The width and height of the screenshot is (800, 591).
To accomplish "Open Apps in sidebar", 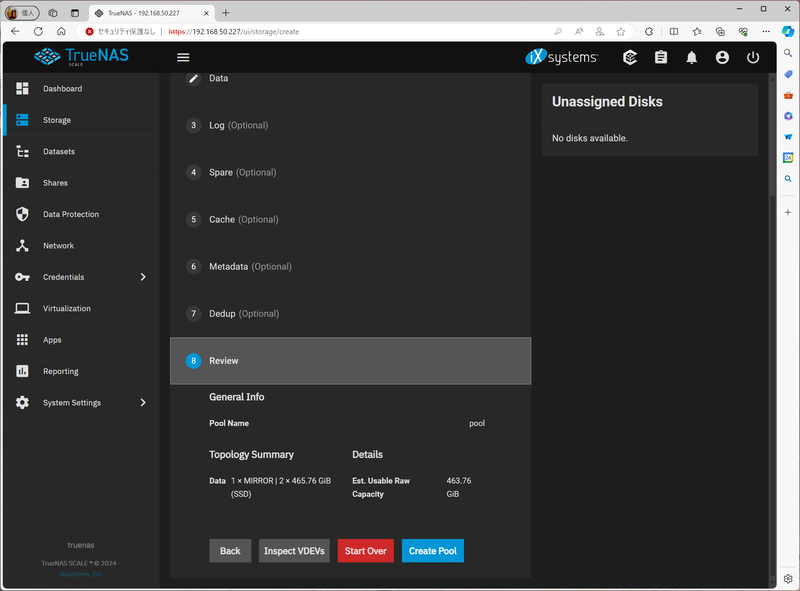I will [x=82, y=340].
